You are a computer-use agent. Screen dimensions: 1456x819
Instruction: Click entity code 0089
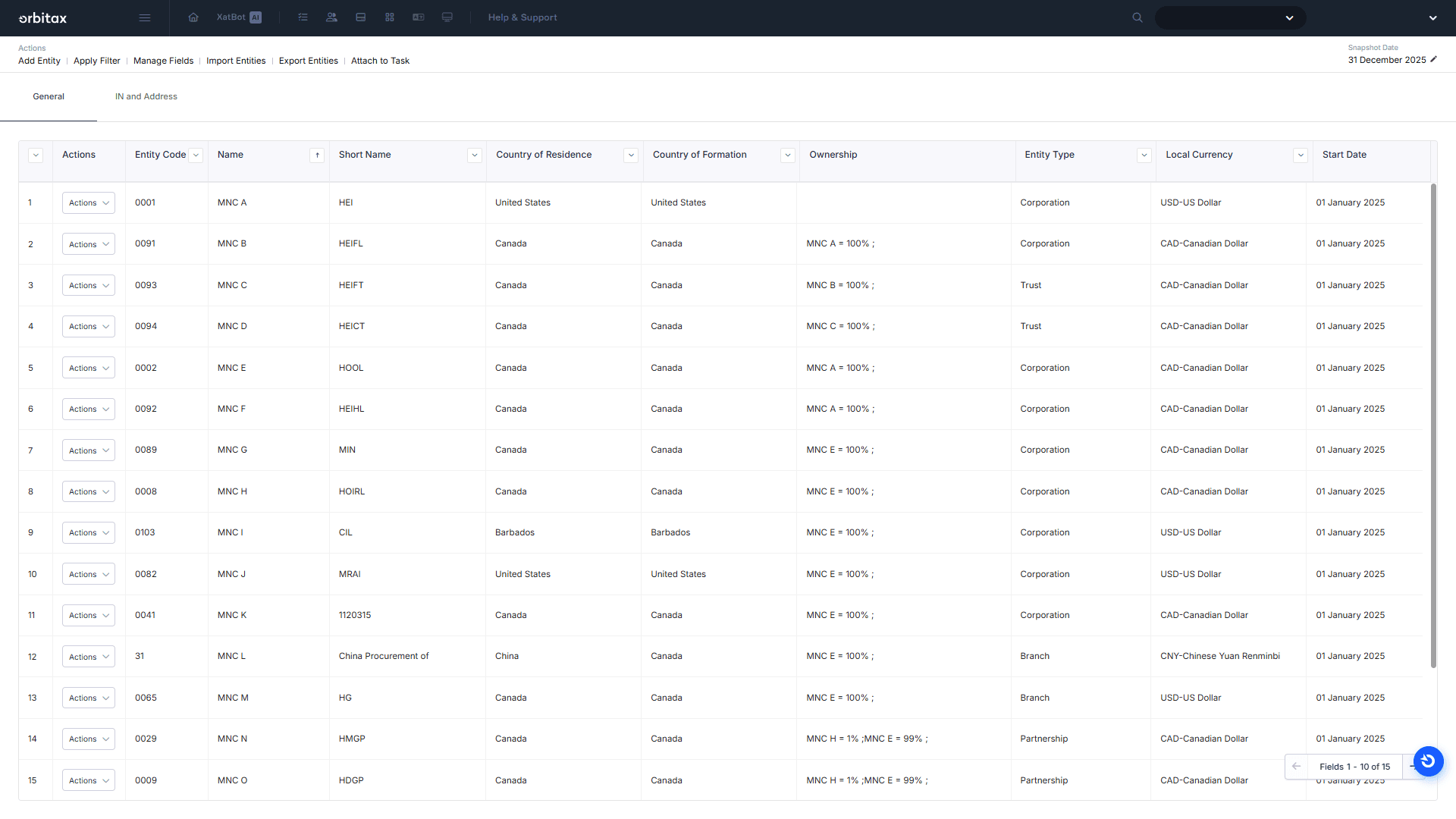[x=146, y=450]
